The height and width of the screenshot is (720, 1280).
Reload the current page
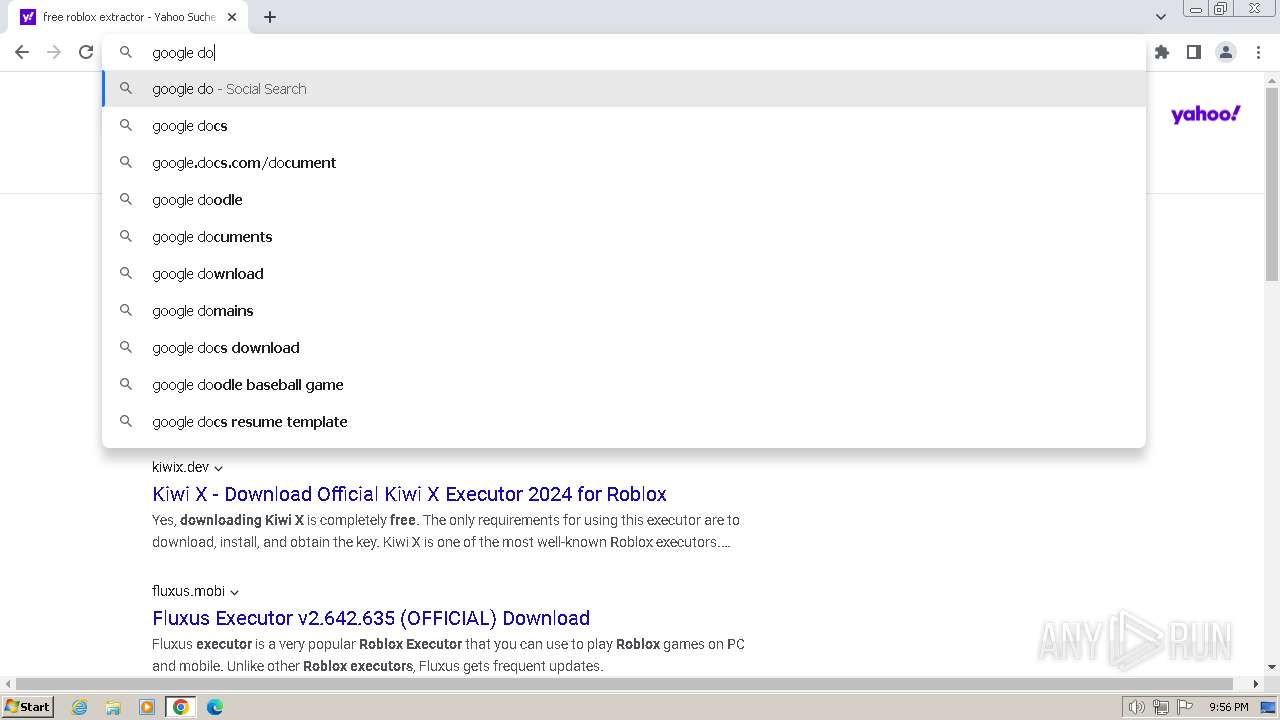pos(86,52)
